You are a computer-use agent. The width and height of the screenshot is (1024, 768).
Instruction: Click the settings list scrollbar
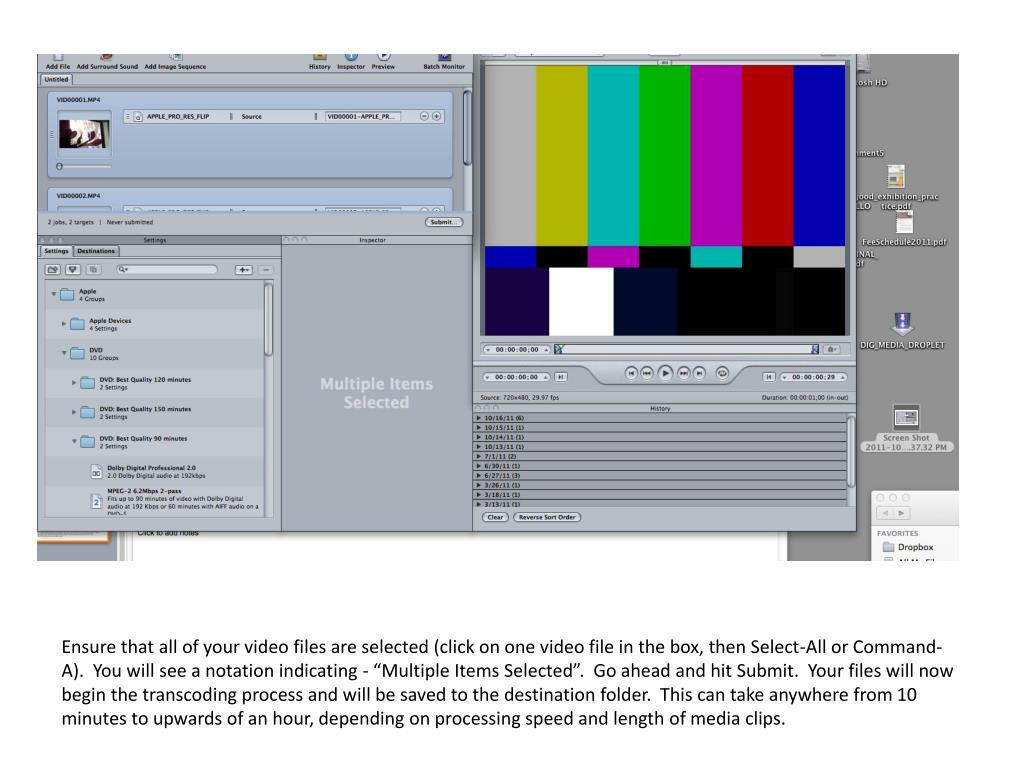268,319
